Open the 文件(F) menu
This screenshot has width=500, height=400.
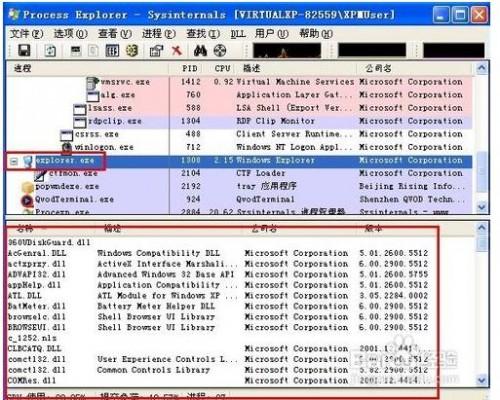pyautogui.click(x=27, y=34)
